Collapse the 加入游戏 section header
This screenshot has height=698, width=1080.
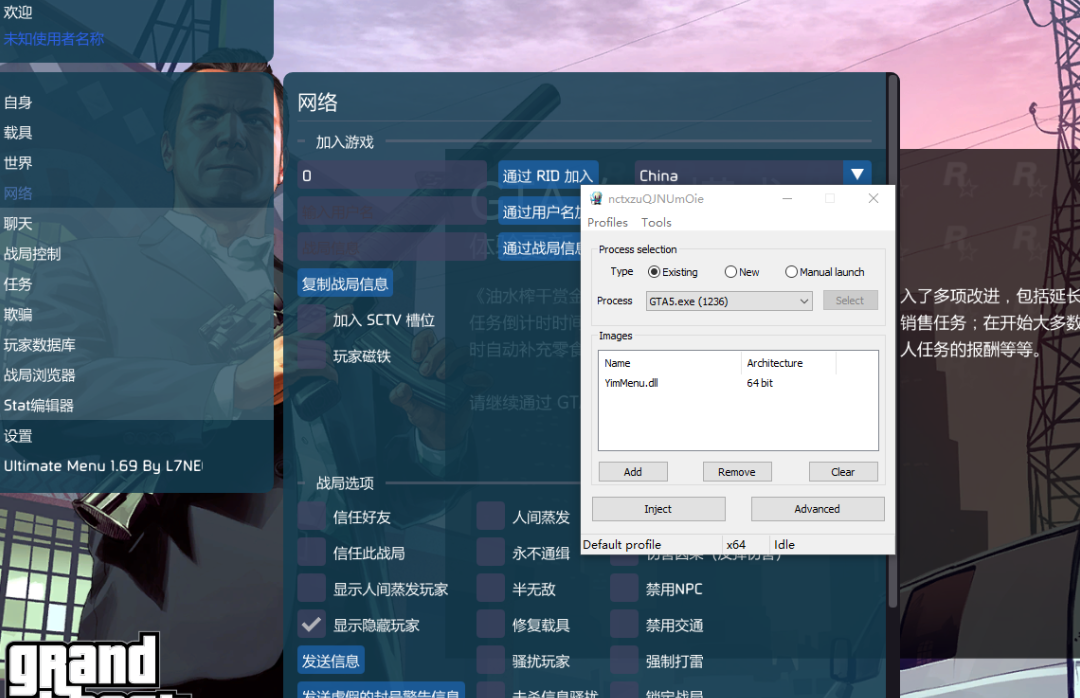coord(344,142)
